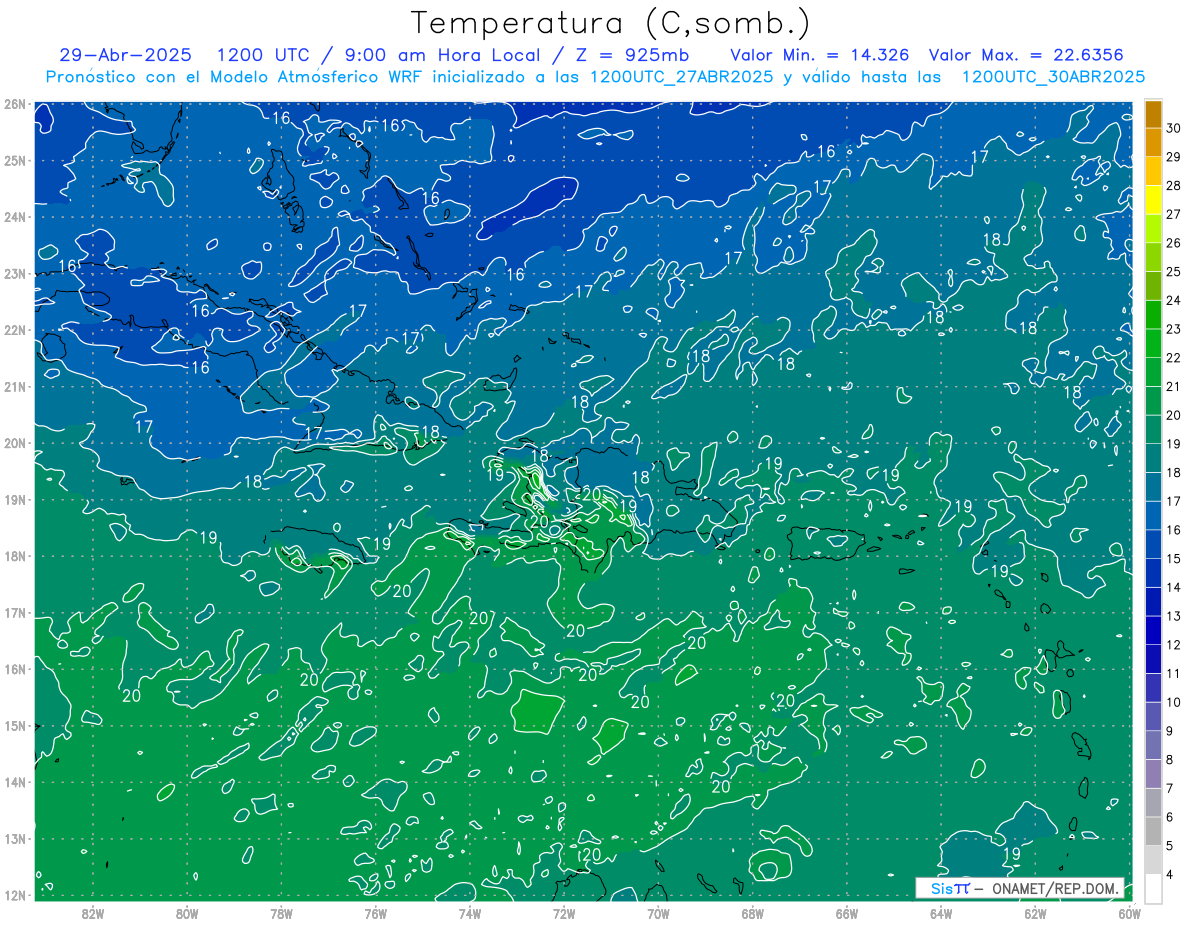1200x927 pixels.
Task: Click the color scale label 8
Action: [1171, 759]
